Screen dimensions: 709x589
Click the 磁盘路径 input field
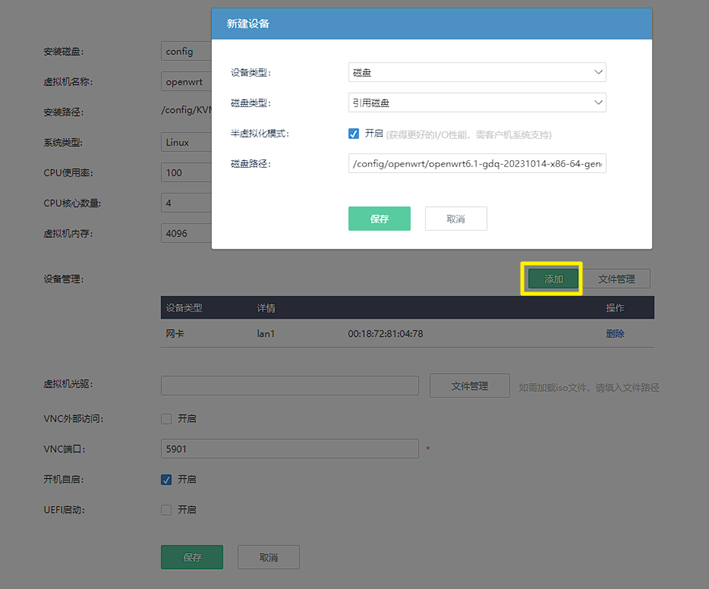(x=477, y=163)
